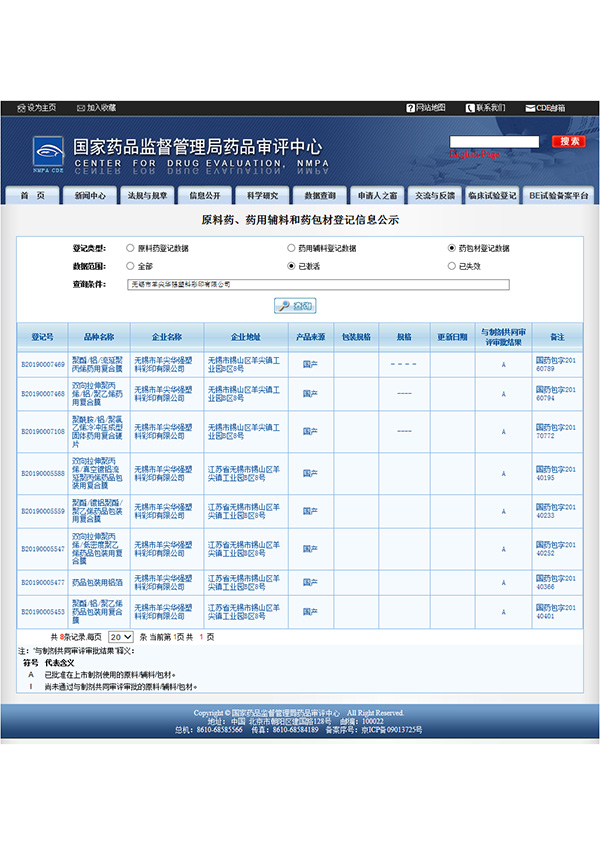Follow the English Page link
Viewport: 600px width, 845px height.
[475, 154]
